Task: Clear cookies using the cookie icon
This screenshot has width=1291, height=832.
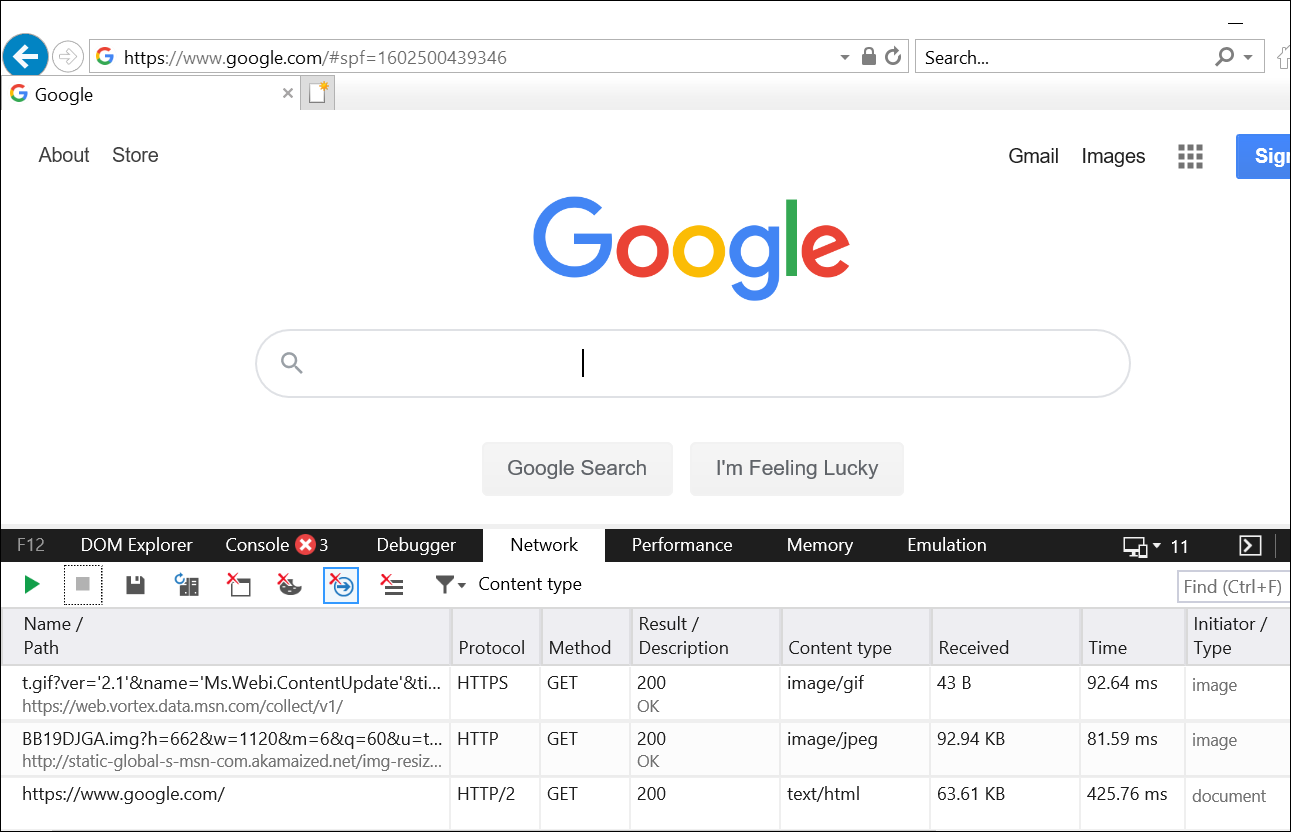Action: [x=290, y=585]
